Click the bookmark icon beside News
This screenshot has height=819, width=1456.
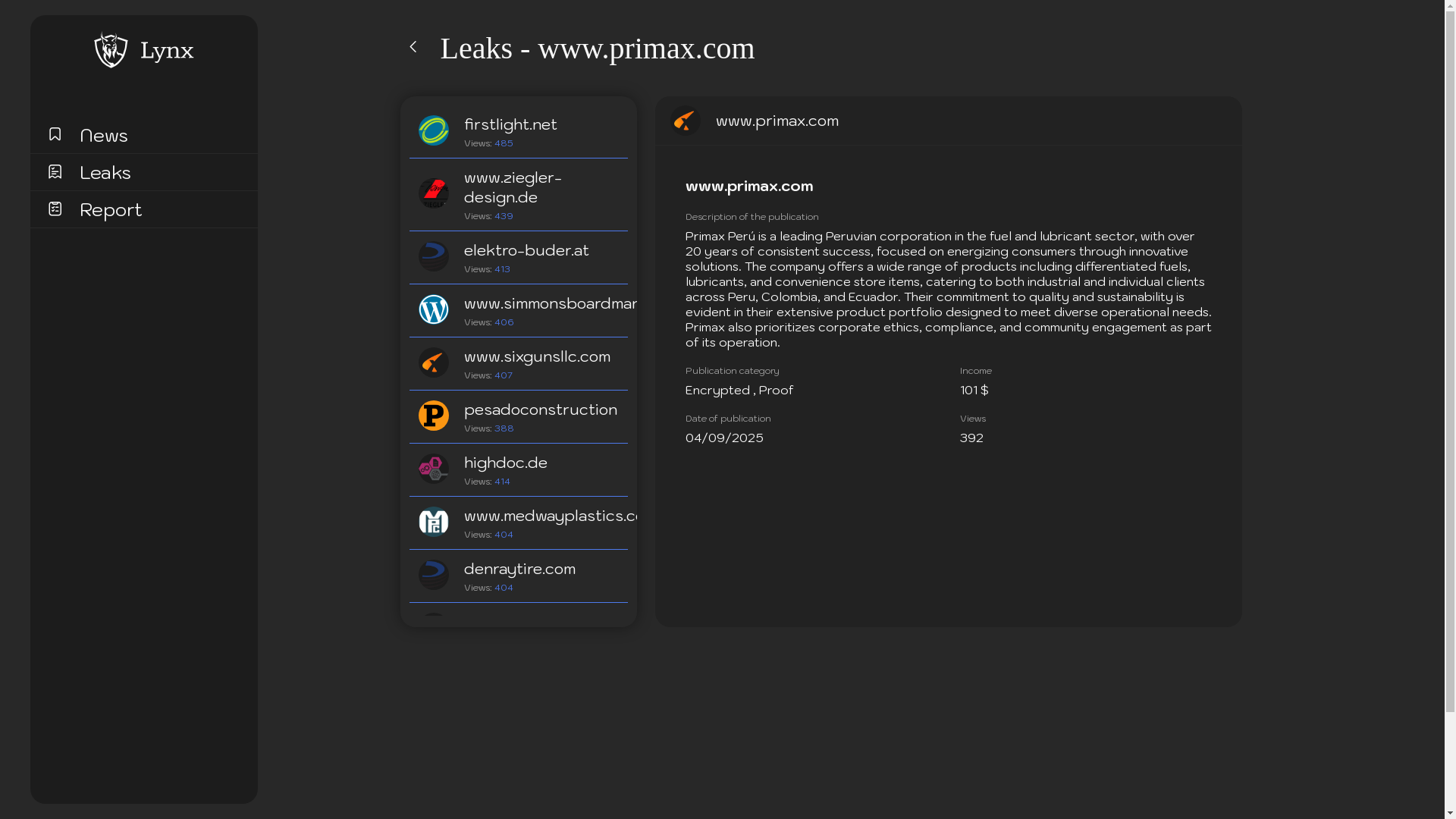55,134
